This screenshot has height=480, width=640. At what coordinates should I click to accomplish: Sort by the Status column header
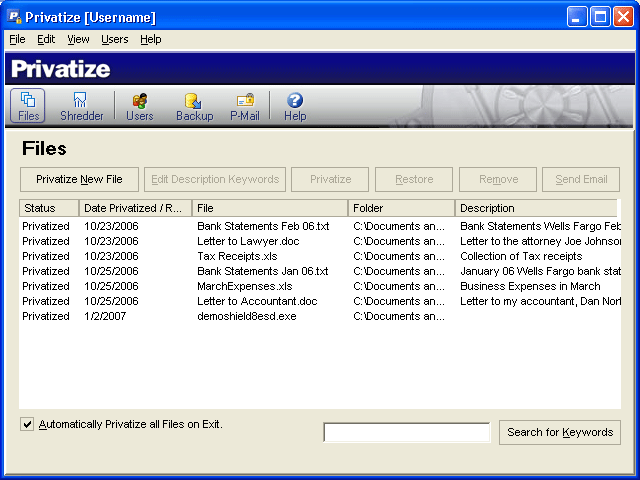point(49,208)
